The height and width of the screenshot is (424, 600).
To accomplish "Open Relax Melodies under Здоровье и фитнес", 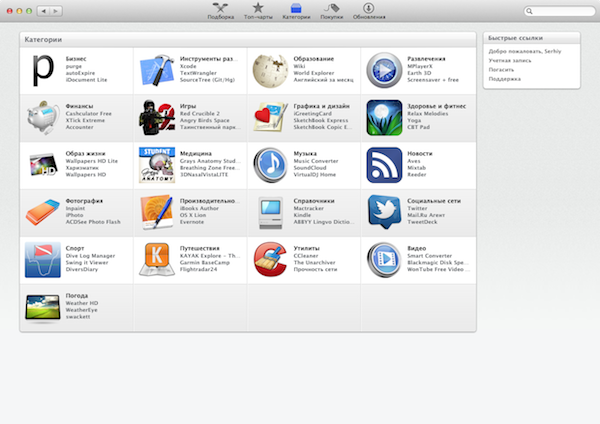I will [427, 113].
